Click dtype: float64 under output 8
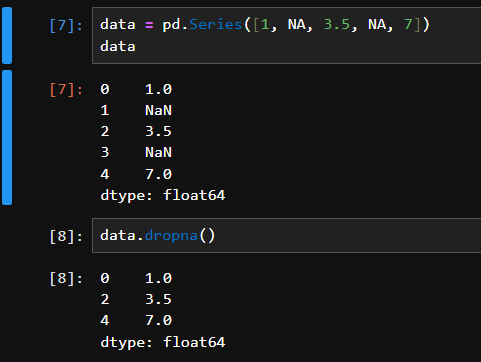This screenshot has width=481, height=362. [163, 343]
